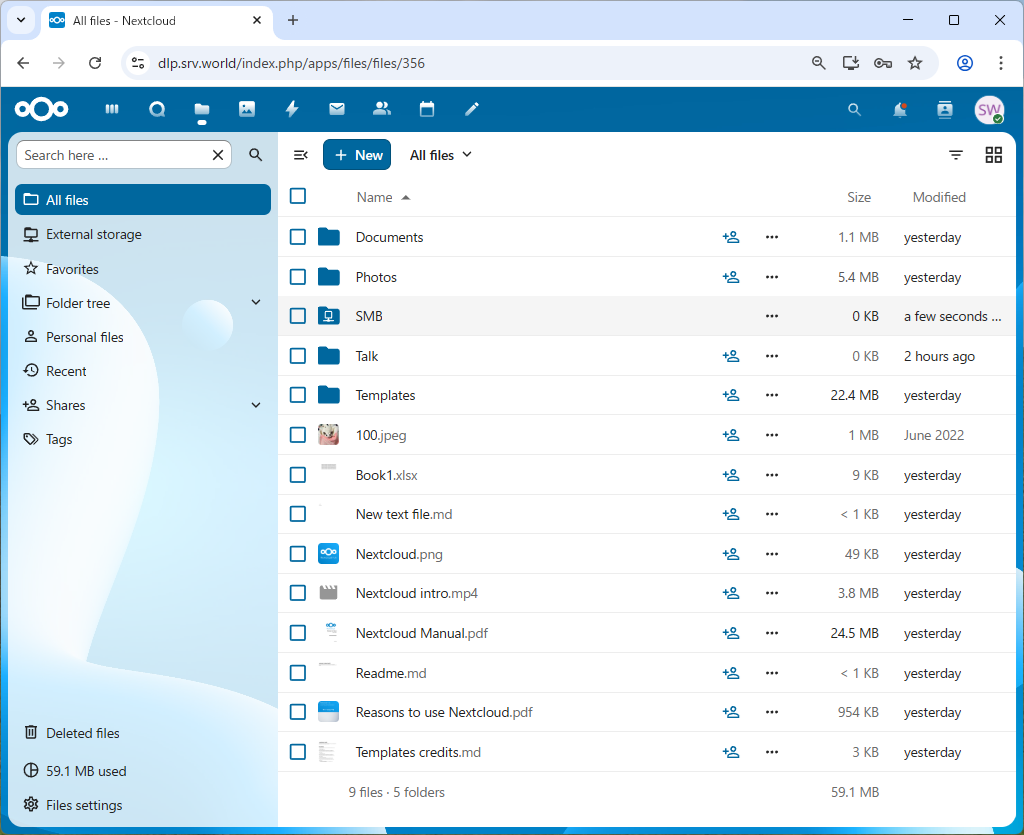
Task: Open the Dashboard app icon
Action: [x=112, y=109]
